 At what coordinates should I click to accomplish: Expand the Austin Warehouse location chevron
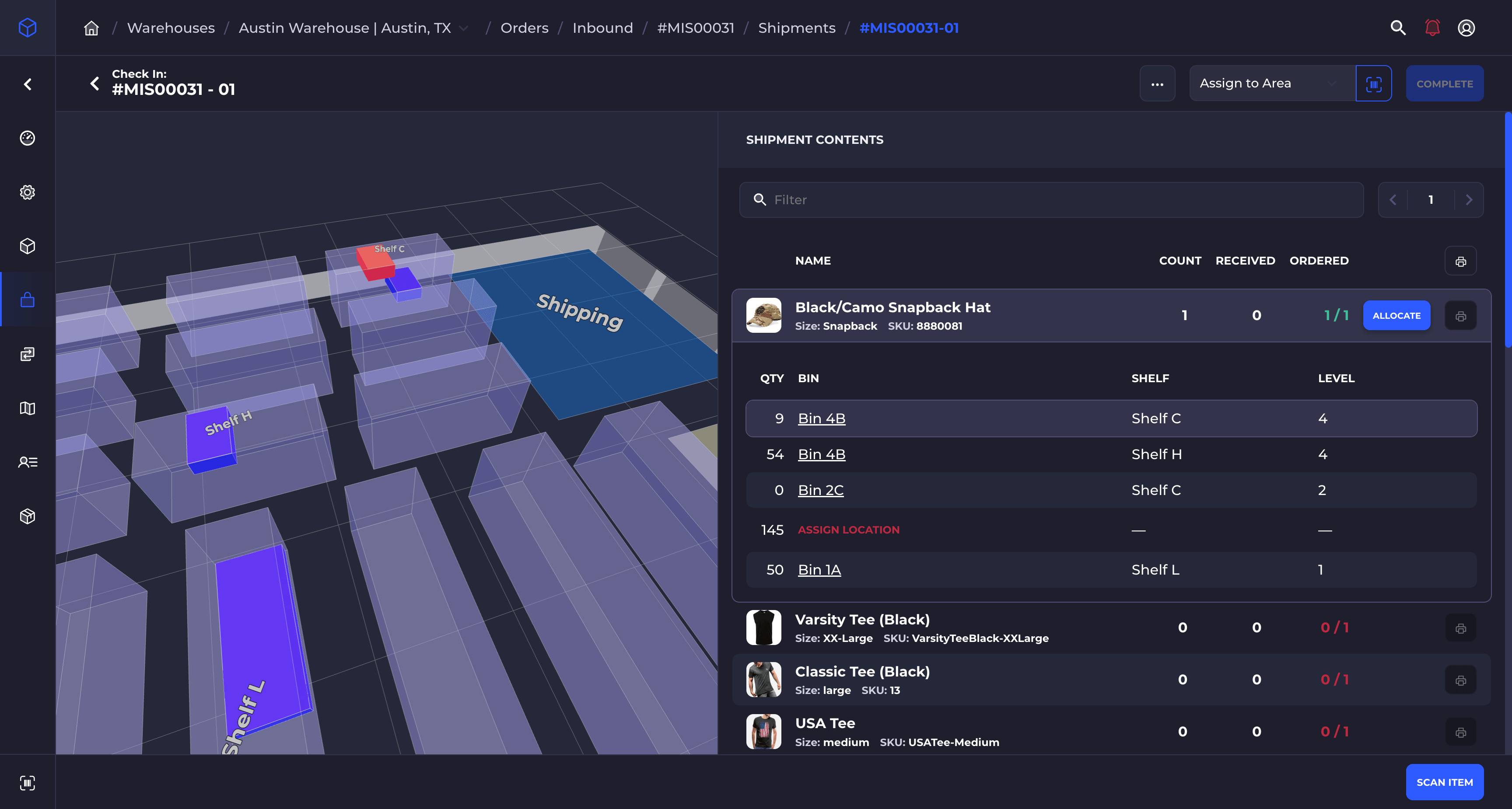tap(464, 28)
